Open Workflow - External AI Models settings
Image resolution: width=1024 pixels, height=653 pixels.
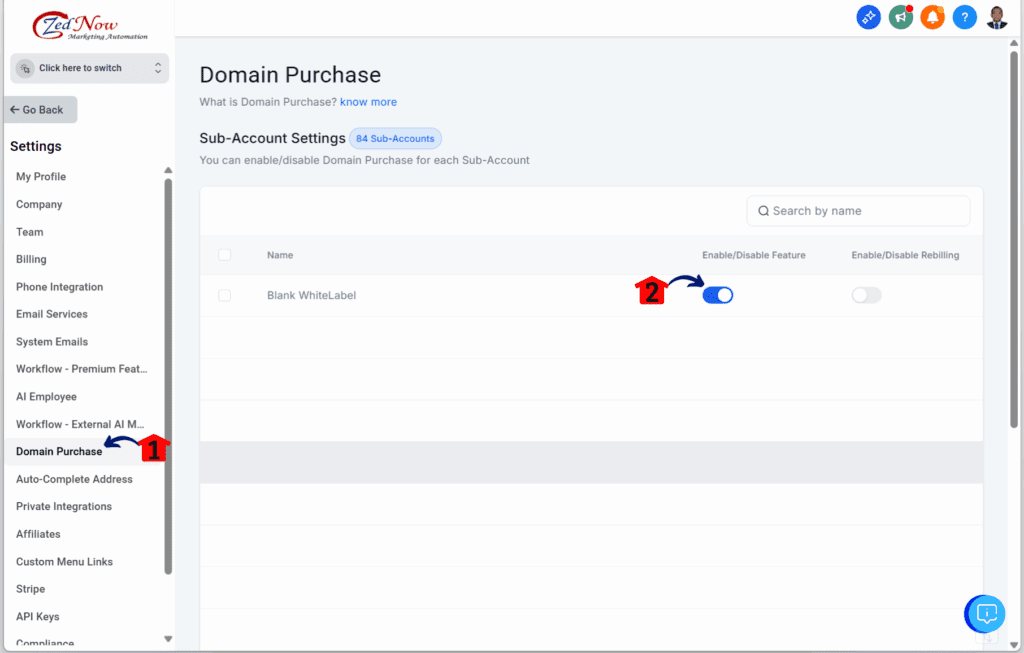pos(80,424)
